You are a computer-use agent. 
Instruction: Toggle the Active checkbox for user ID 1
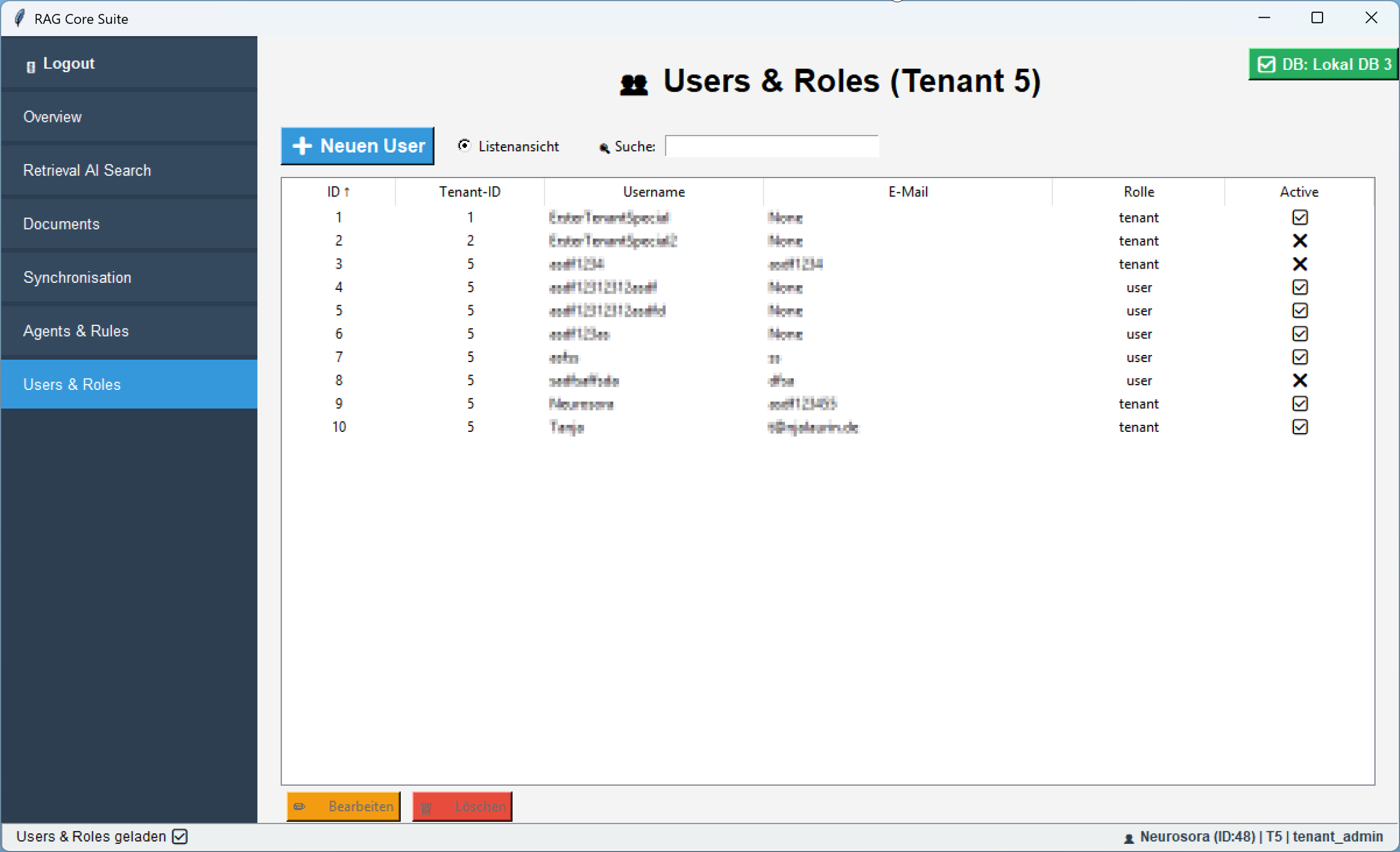click(x=1299, y=217)
